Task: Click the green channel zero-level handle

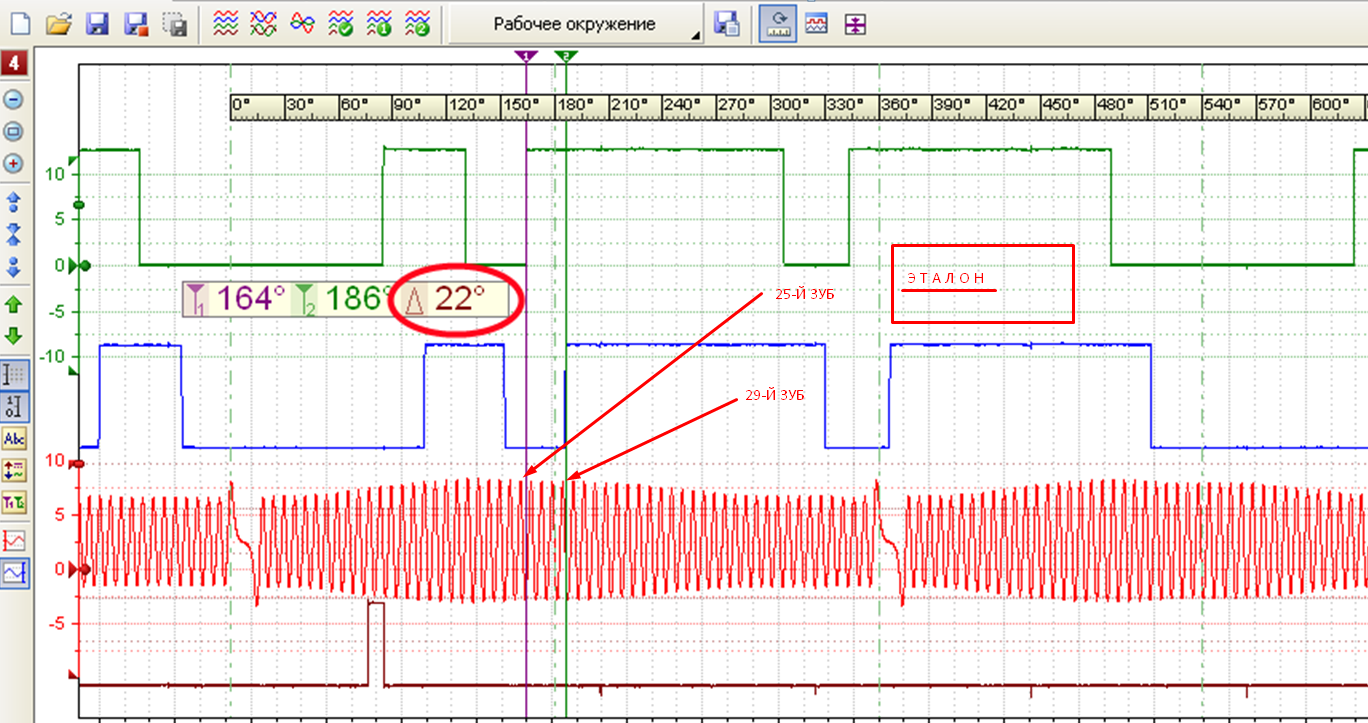Action: (82, 265)
